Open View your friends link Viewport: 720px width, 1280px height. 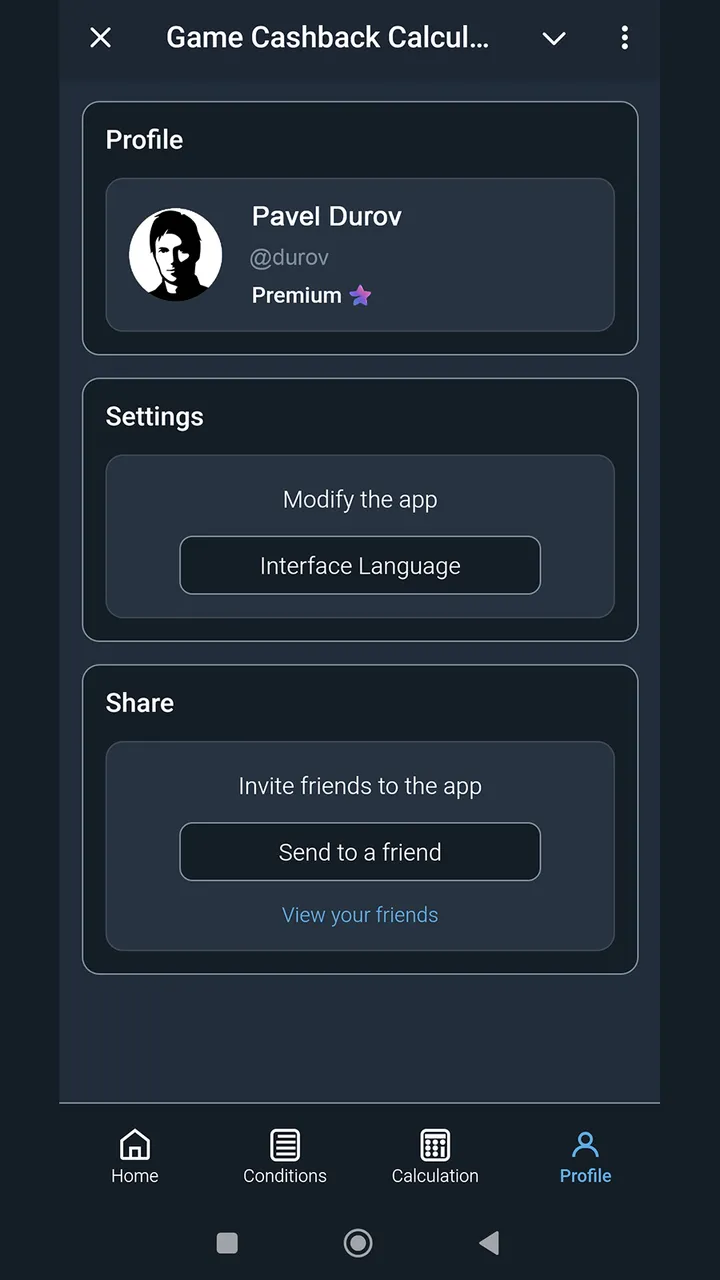(360, 914)
